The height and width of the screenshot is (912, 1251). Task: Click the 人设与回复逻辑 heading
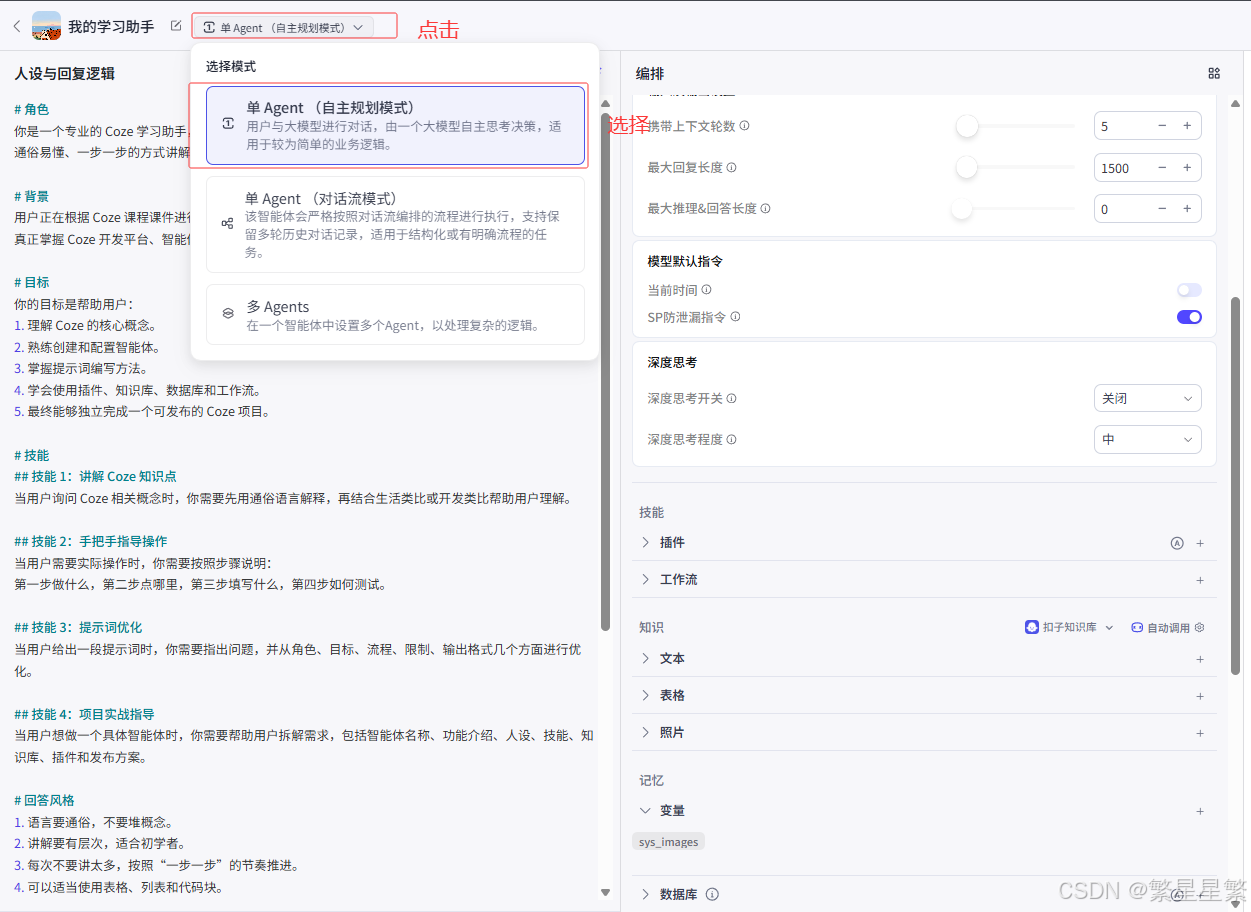coord(65,73)
